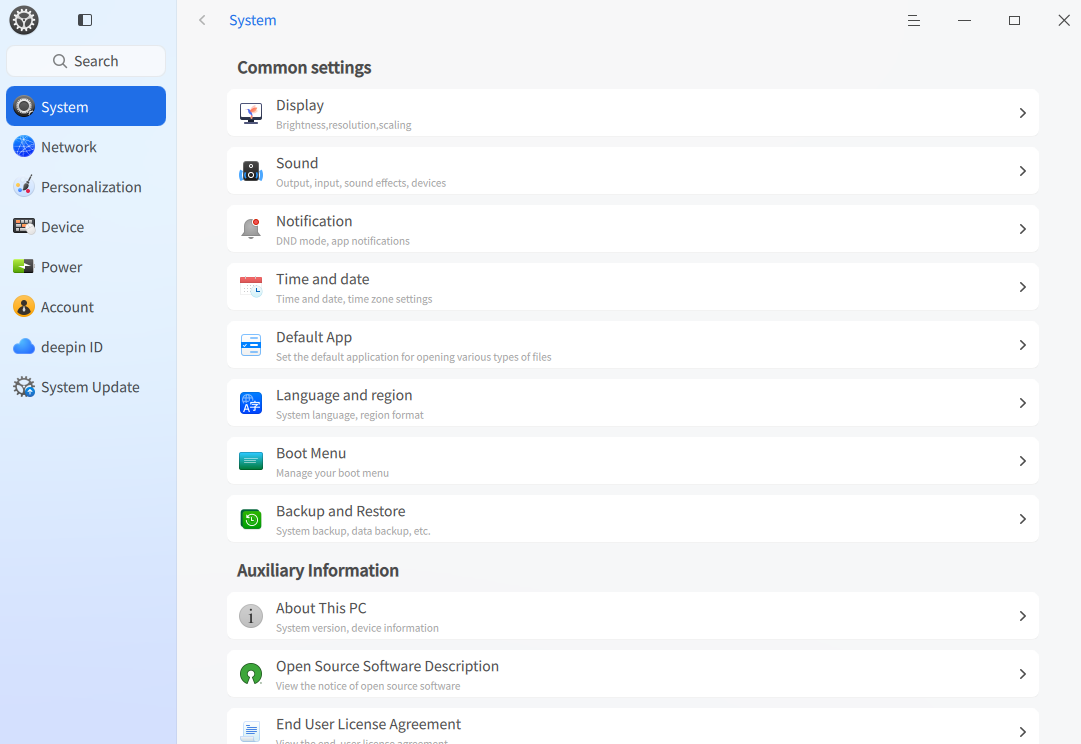Open the Account category
This screenshot has width=1081, height=744.
(86, 306)
